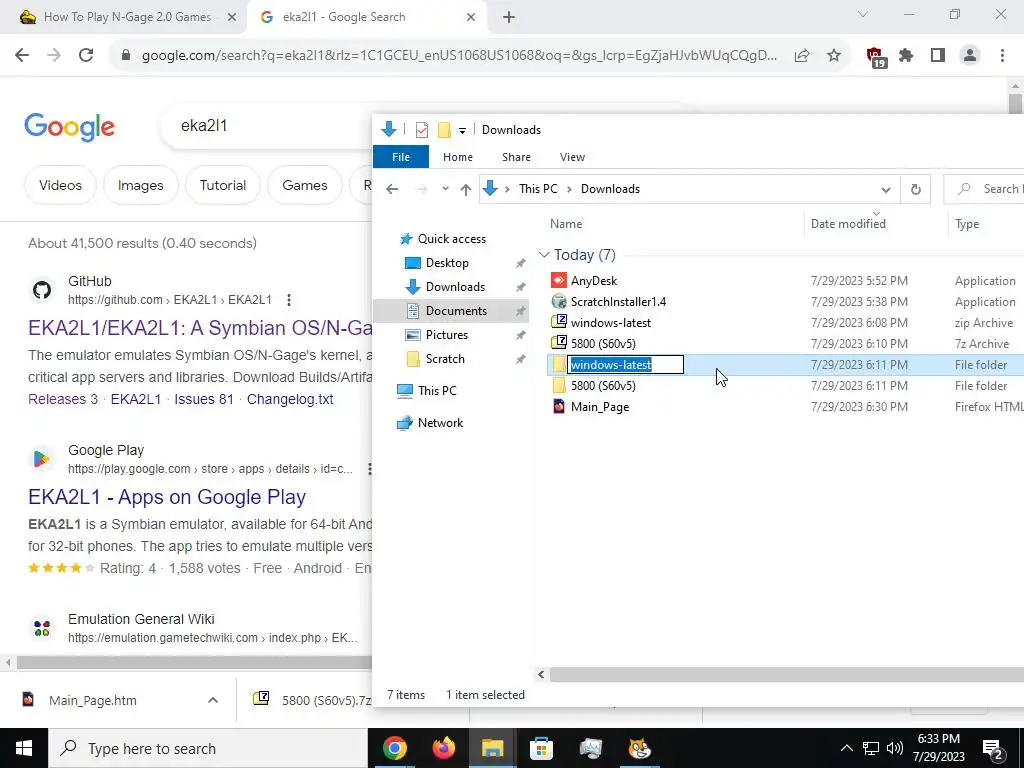The width and height of the screenshot is (1024, 768).
Task: Open Issues 81 sitelink
Action: coord(204,399)
